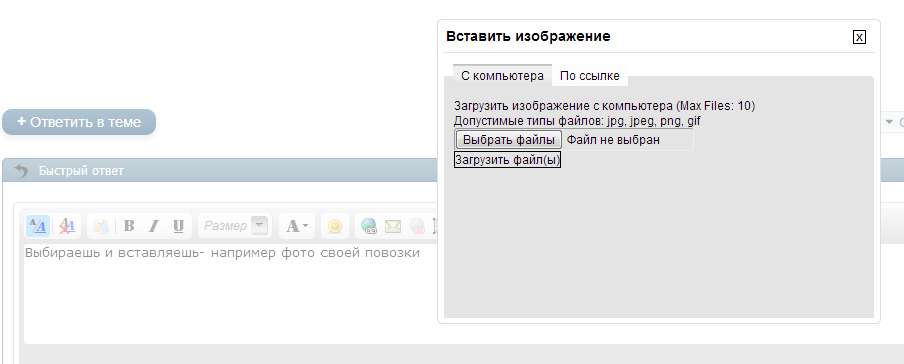Click the Выбрать файлы button

[x=508, y=140]
